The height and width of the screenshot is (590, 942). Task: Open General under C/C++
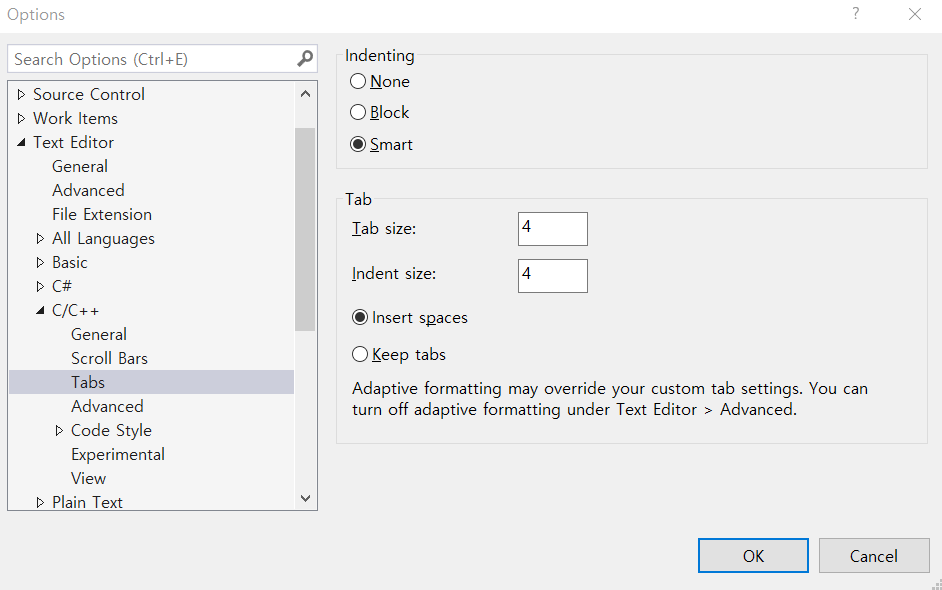click(x=99, y=334)
